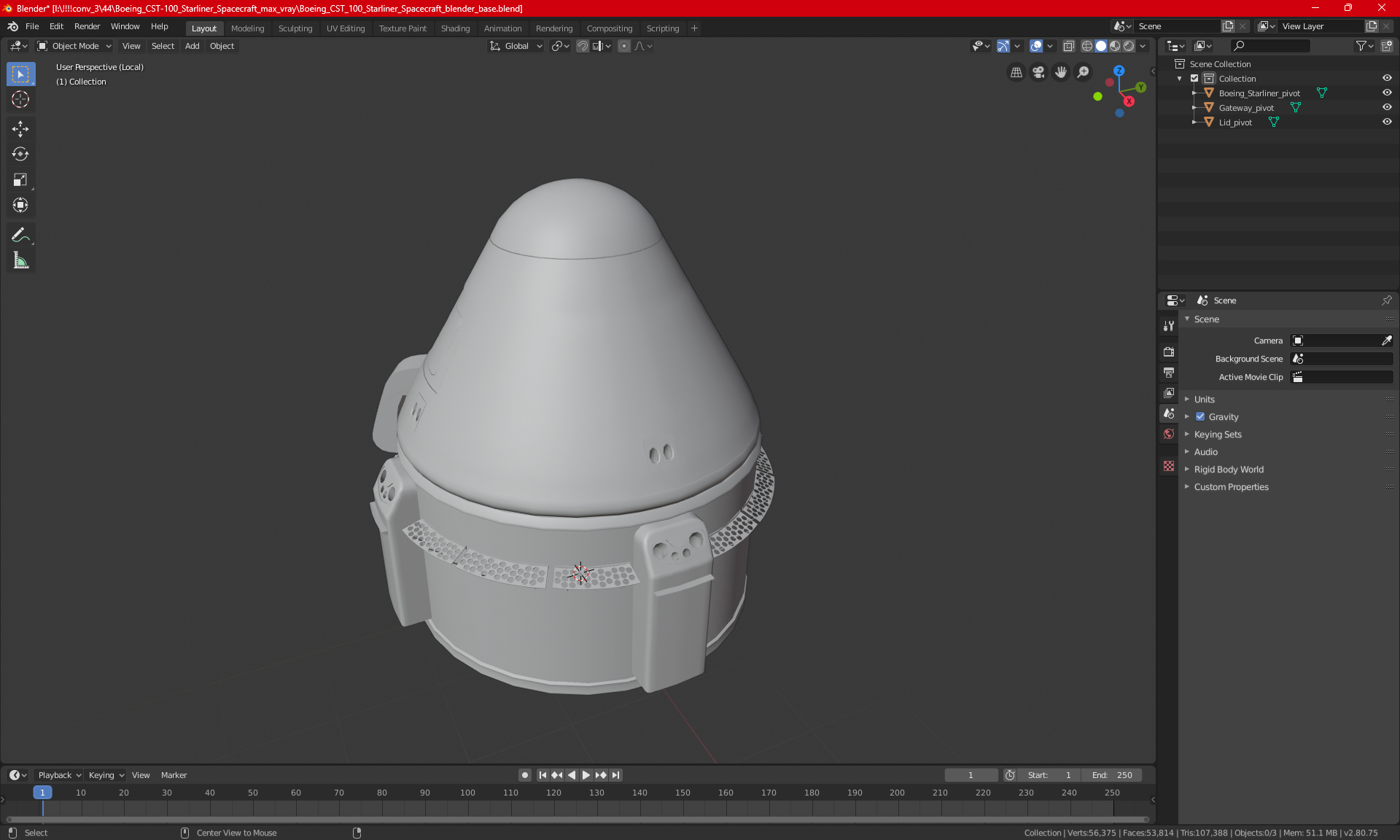
Task: Open the Object Mode dropdown
Action: (74, 46)
